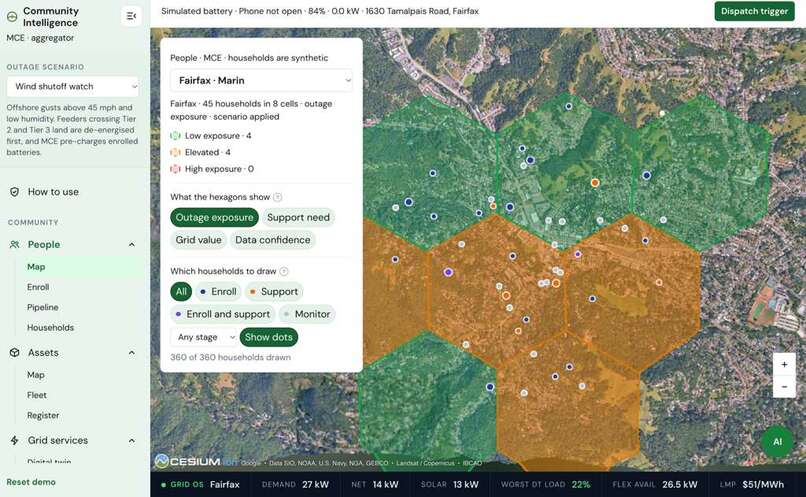Click the Grid services section label

[x=58, y=440]
